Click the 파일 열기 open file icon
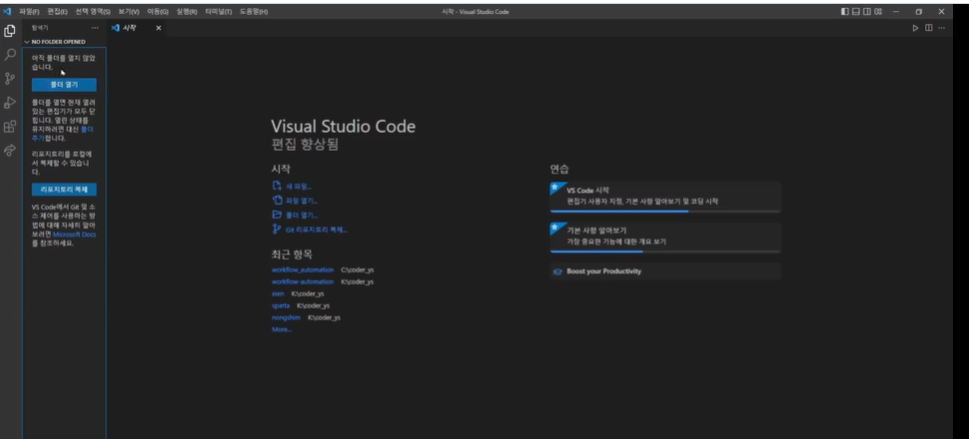The image size is (969, 439). pos(277,200)
